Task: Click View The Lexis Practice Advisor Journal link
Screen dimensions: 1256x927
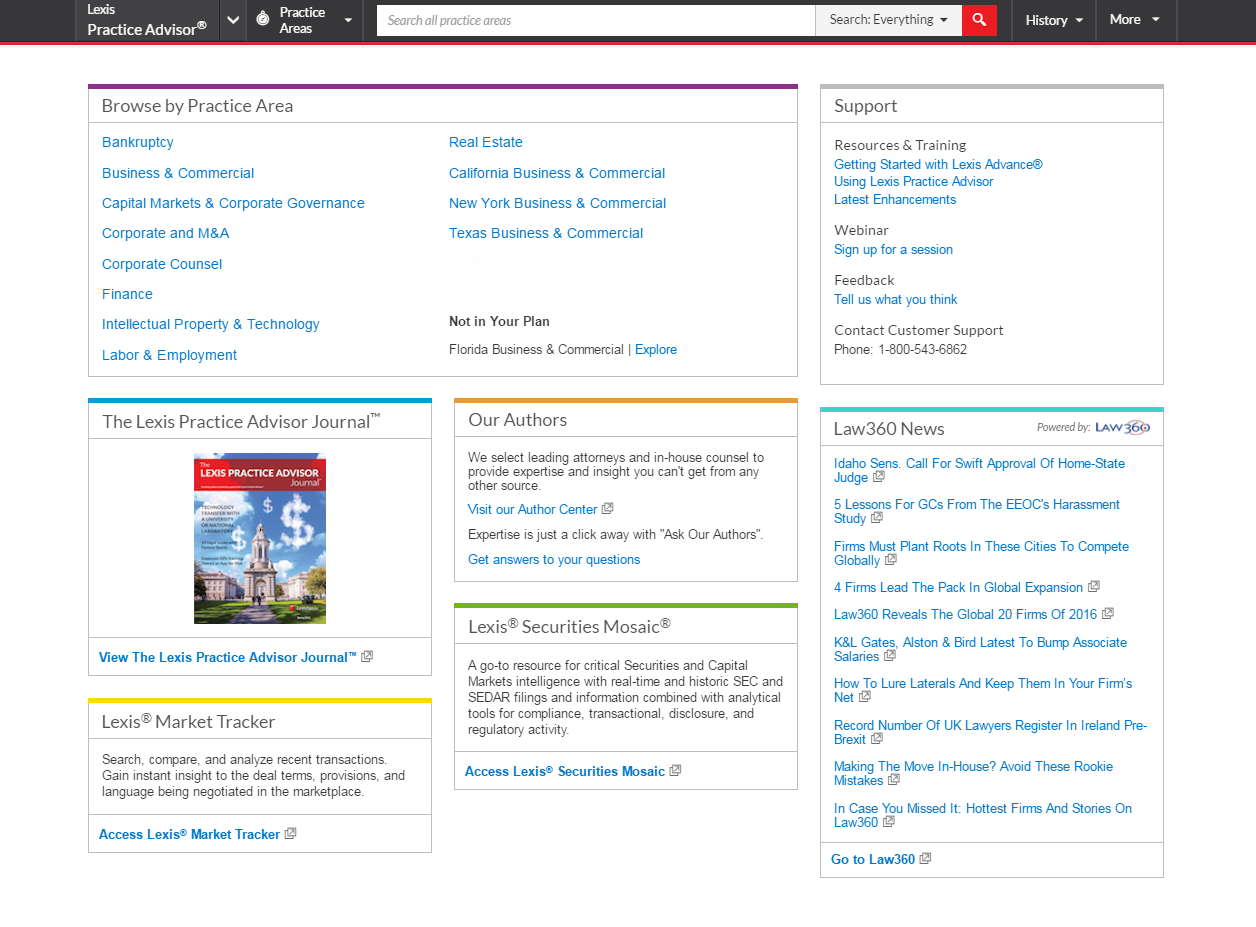Action: pyautogui.click(x=228, y=657)
